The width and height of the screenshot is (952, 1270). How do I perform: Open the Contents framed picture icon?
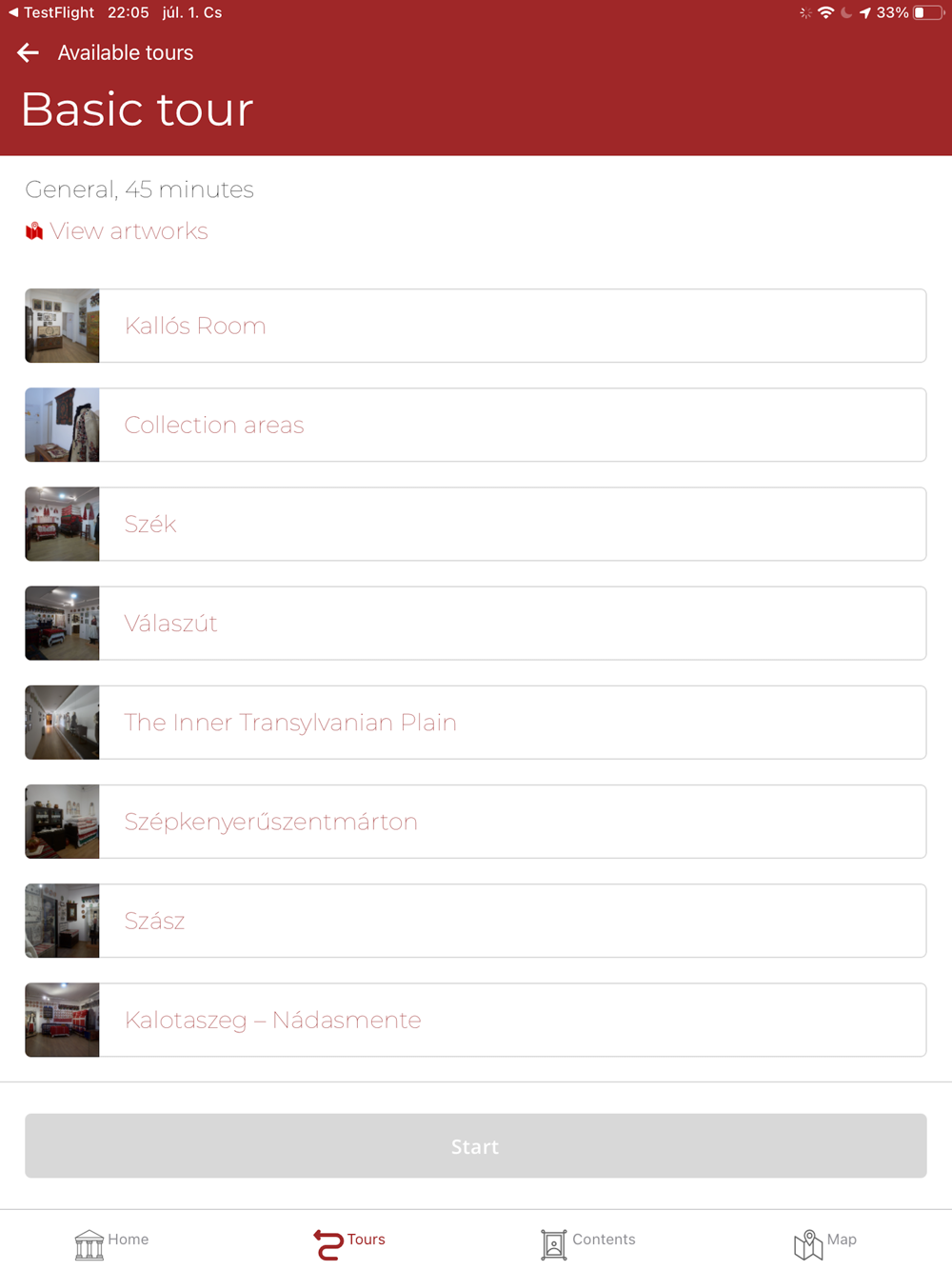pos(554,1244)
